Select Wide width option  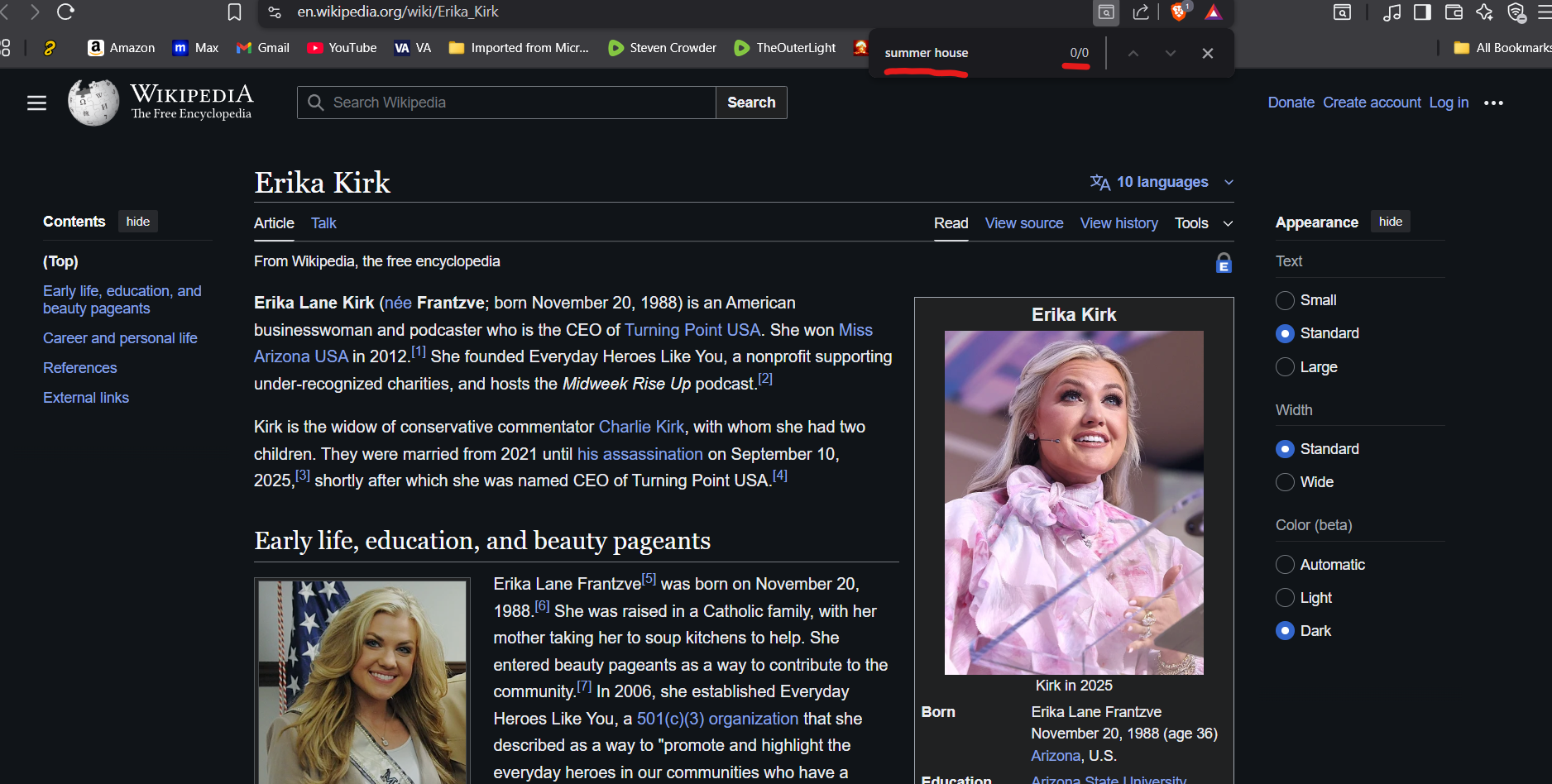(1285, 482)
